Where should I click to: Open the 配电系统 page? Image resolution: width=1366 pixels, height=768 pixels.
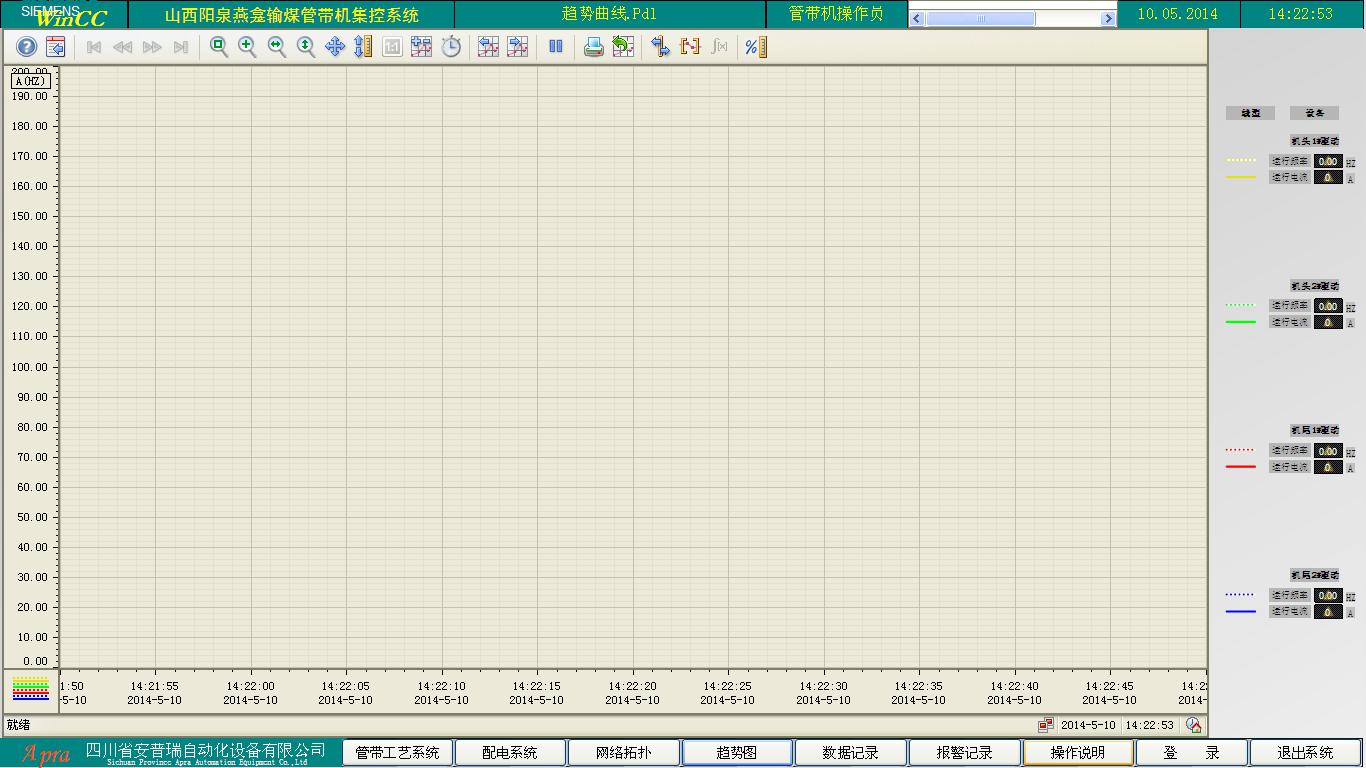click(510, 752)
